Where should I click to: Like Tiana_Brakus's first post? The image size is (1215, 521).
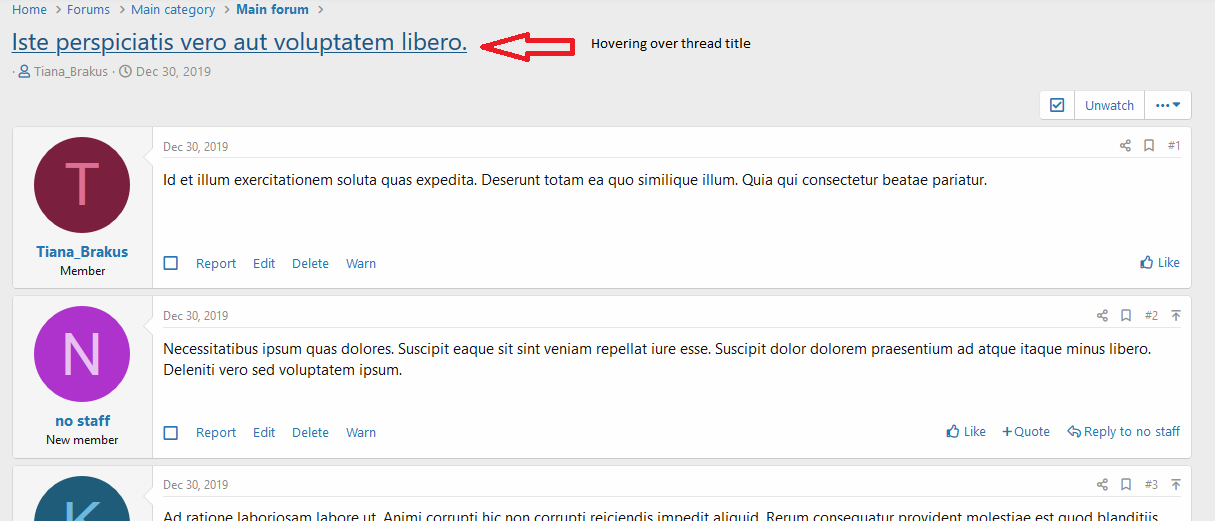tap(1160, 263)
